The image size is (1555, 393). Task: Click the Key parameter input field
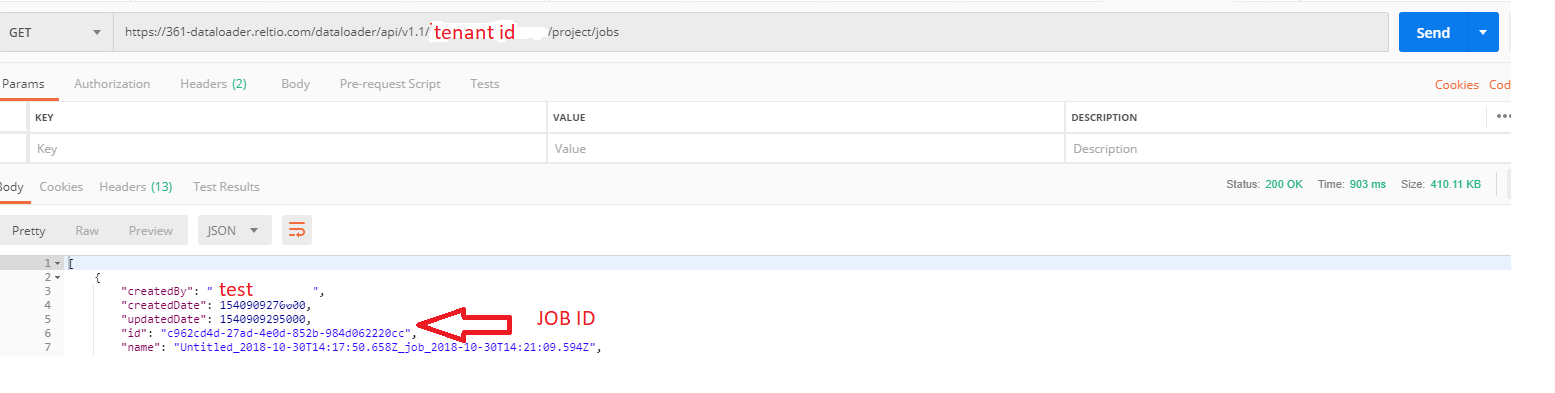click(x=287, y=148)
